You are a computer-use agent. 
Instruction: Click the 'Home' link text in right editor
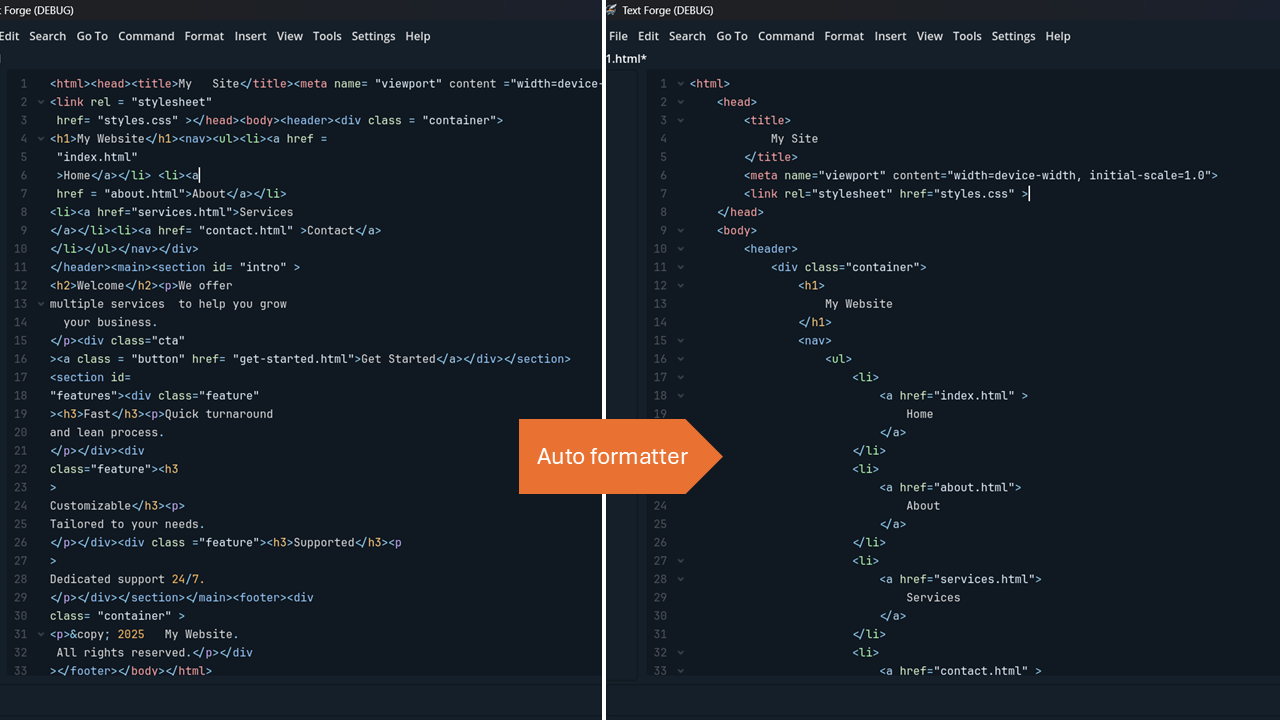pos(919,414)
